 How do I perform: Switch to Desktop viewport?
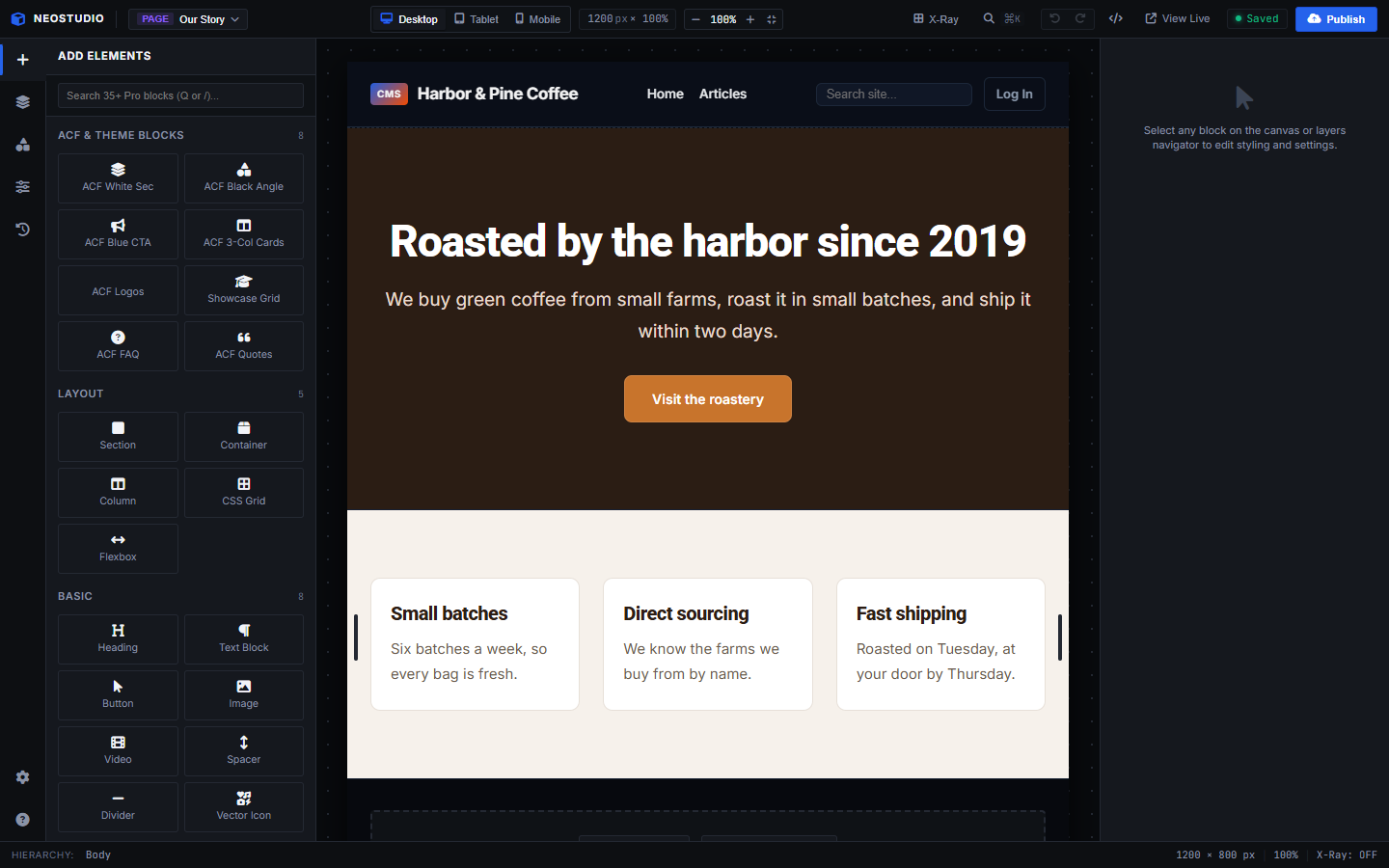[409, 18]
